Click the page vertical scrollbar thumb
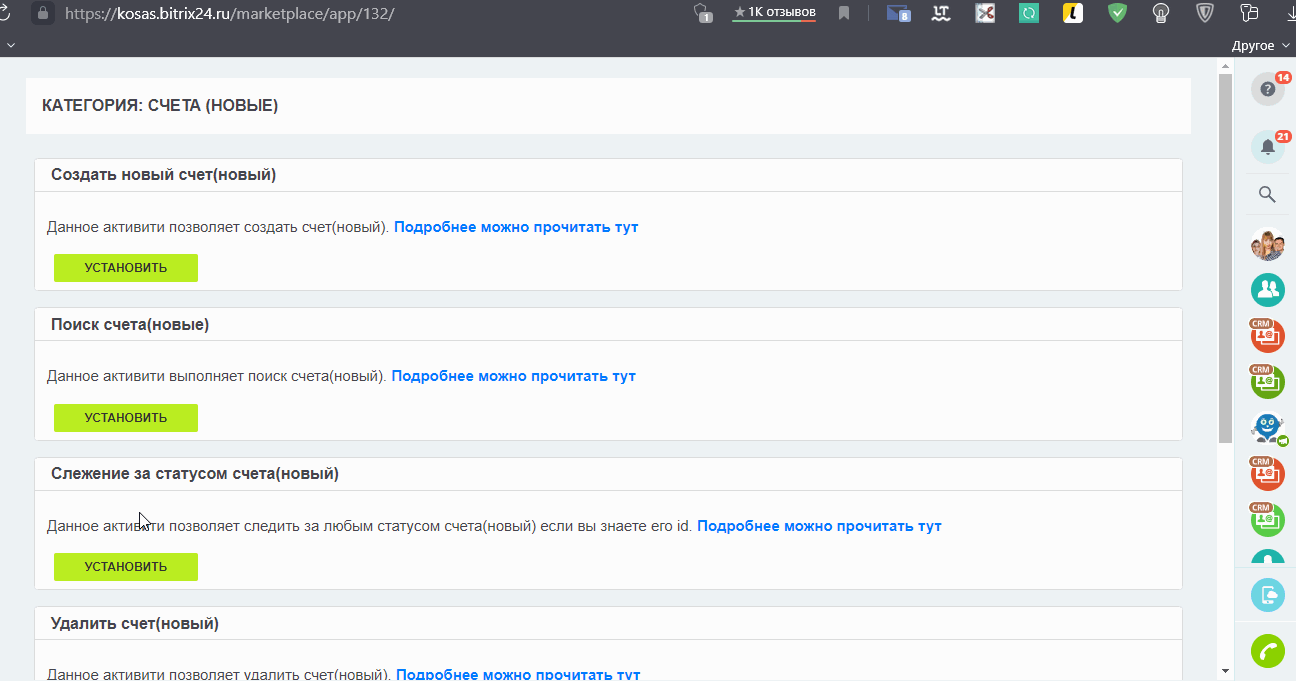1296x681 pixels. 1225,258
